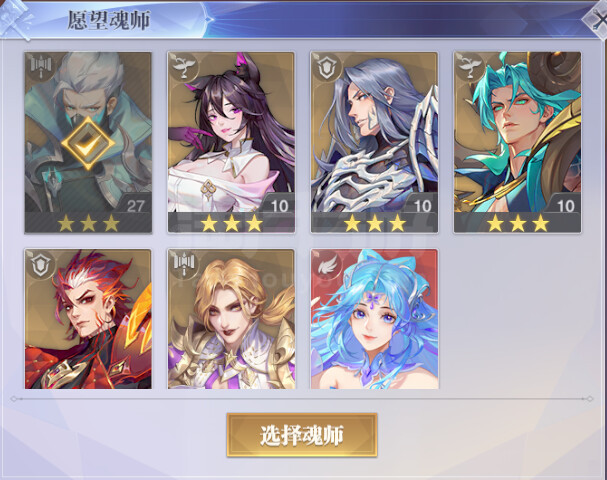Pick the blue-haired girl on red card
Image resolution: width=607 pixels, height=480 pixels.
click(x=374, y=319)
